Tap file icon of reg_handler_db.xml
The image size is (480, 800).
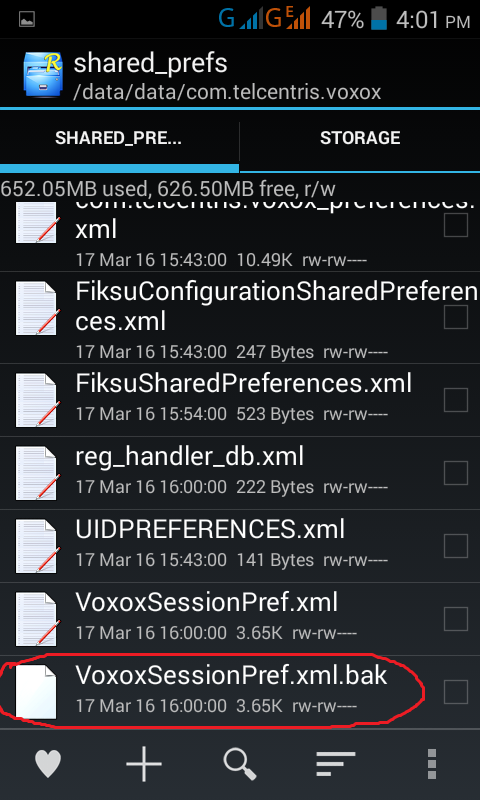pos(38,473)
